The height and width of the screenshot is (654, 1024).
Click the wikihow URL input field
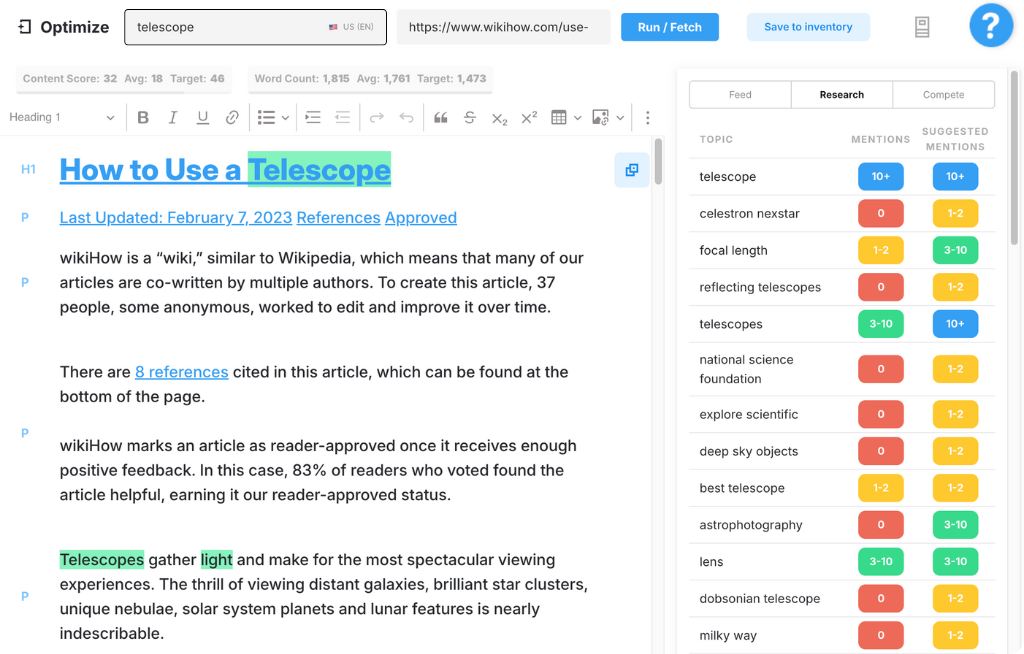[503, 27]
